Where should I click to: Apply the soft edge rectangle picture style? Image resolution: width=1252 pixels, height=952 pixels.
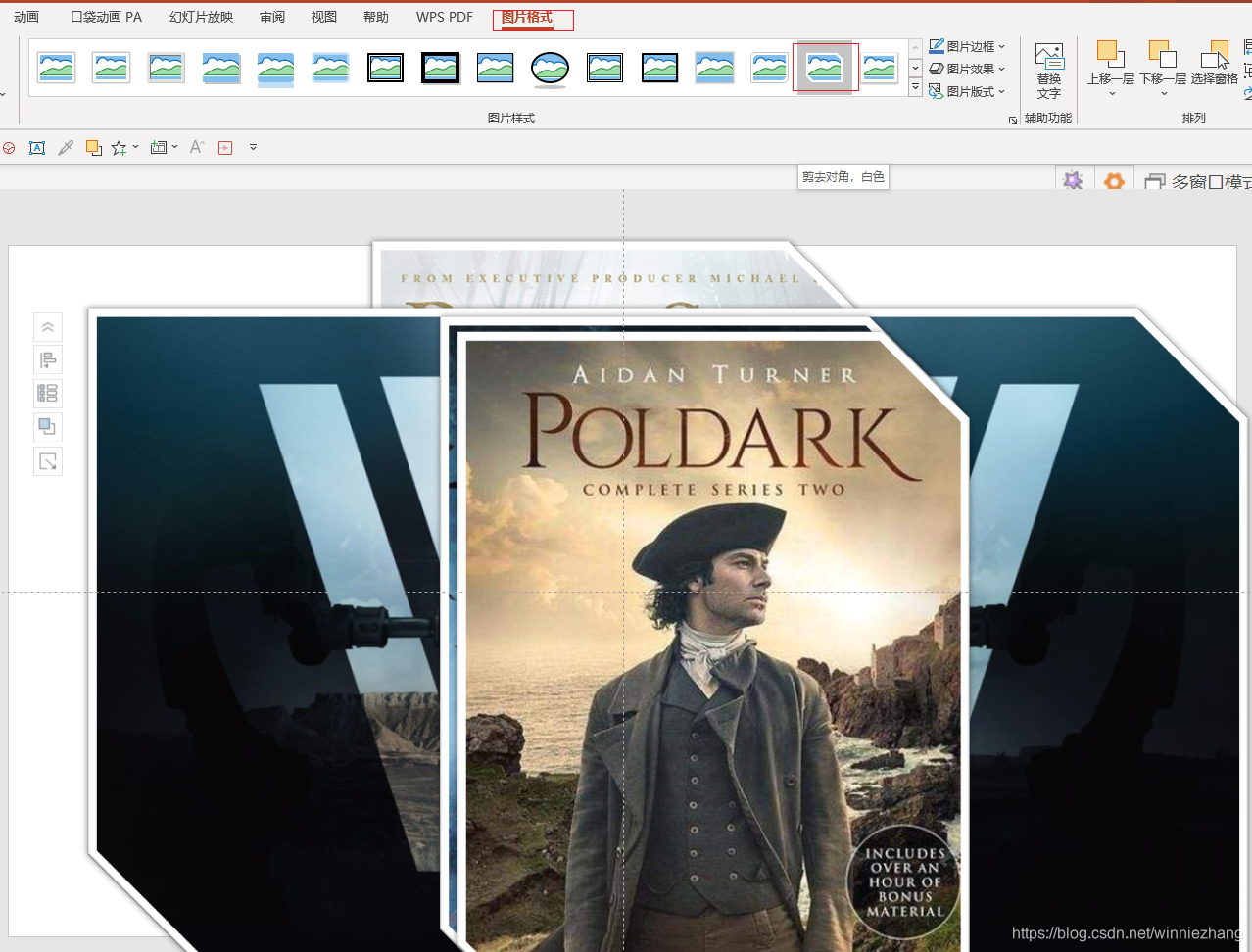pyautogui.click(x=331, y=68)
